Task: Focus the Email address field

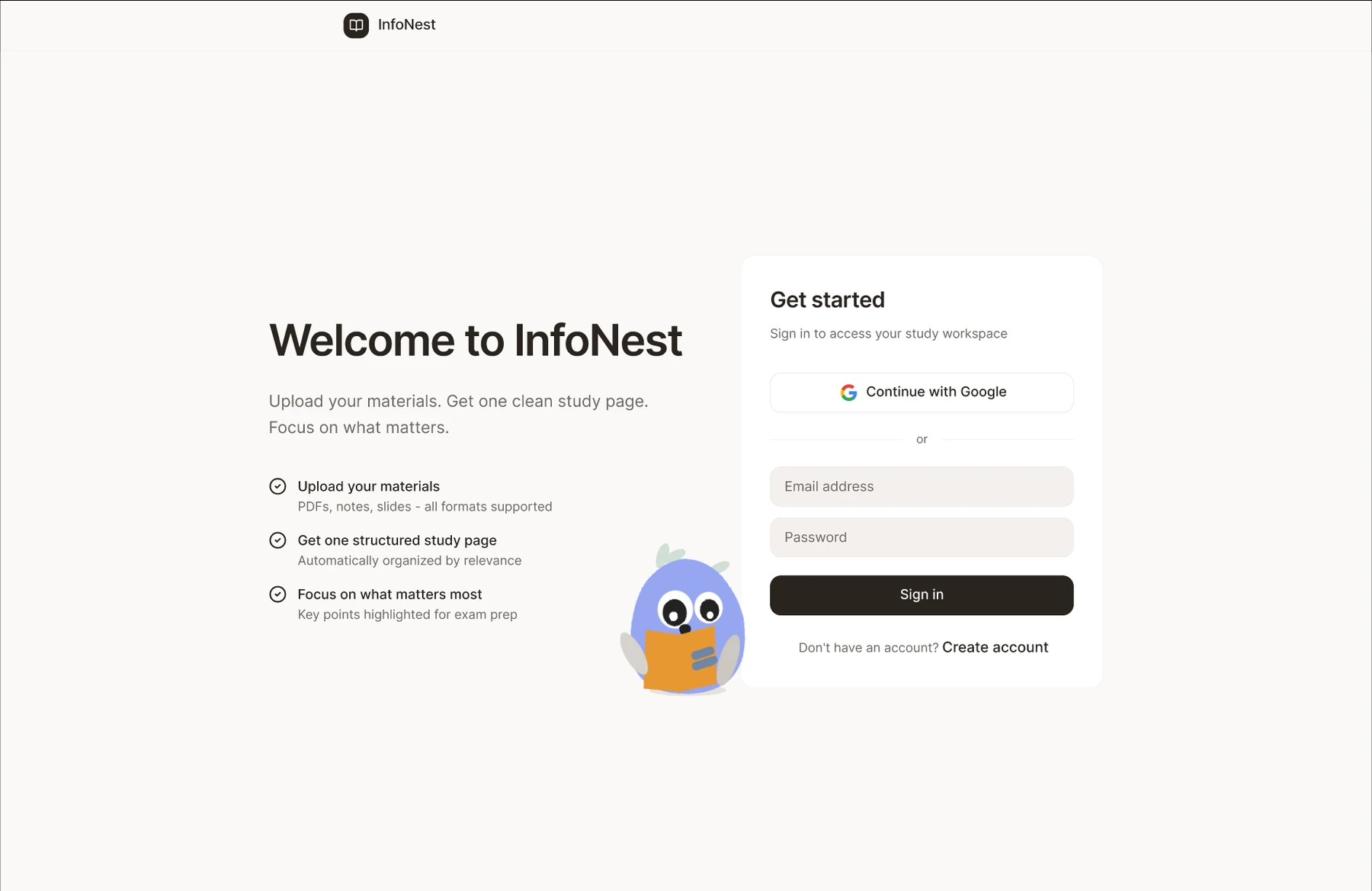Action: coord(922,486)
